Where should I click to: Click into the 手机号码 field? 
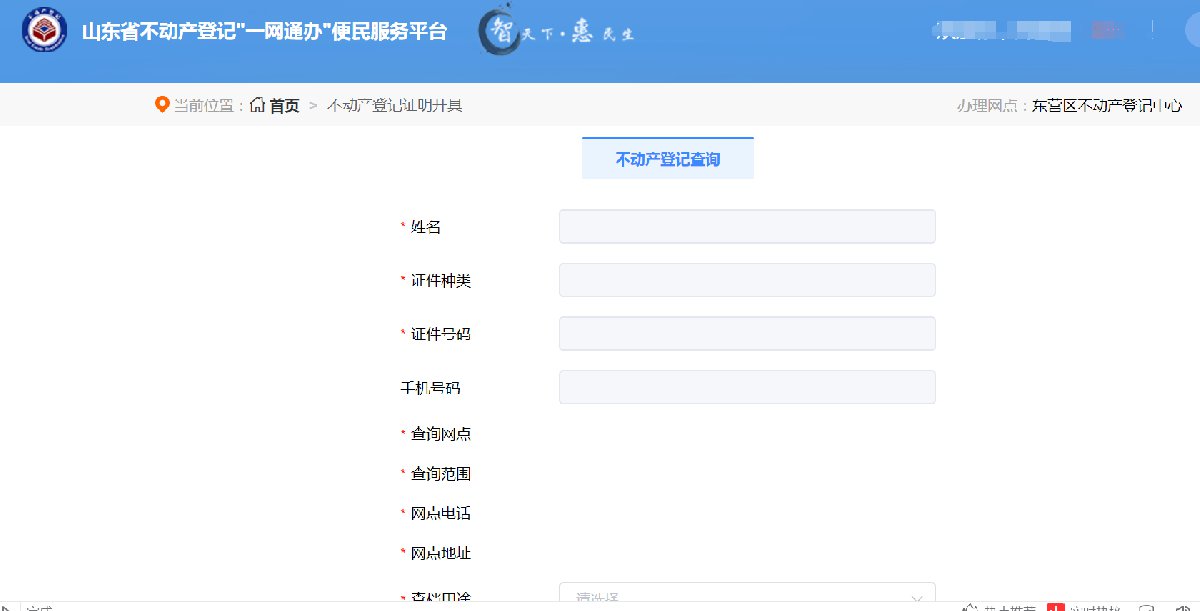(746, 388)
